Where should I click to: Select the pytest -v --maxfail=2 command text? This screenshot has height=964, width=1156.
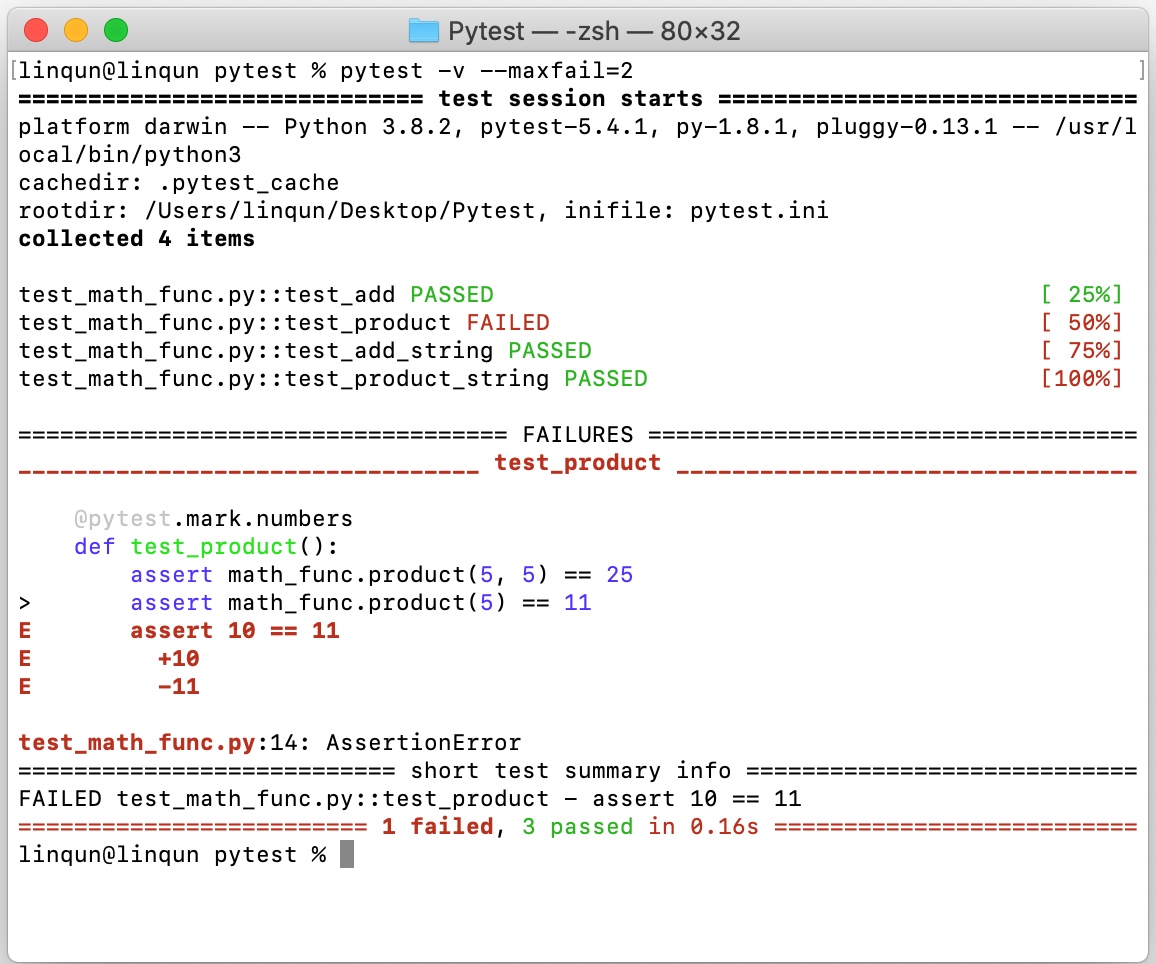[x=490, y=70]
